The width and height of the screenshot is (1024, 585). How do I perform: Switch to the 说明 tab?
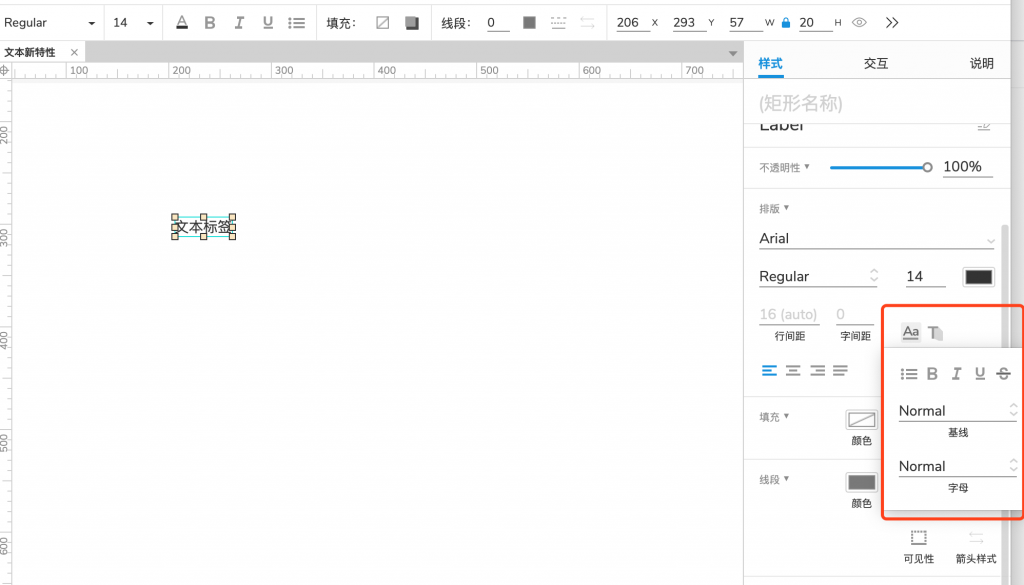click(x=981, y=64)
